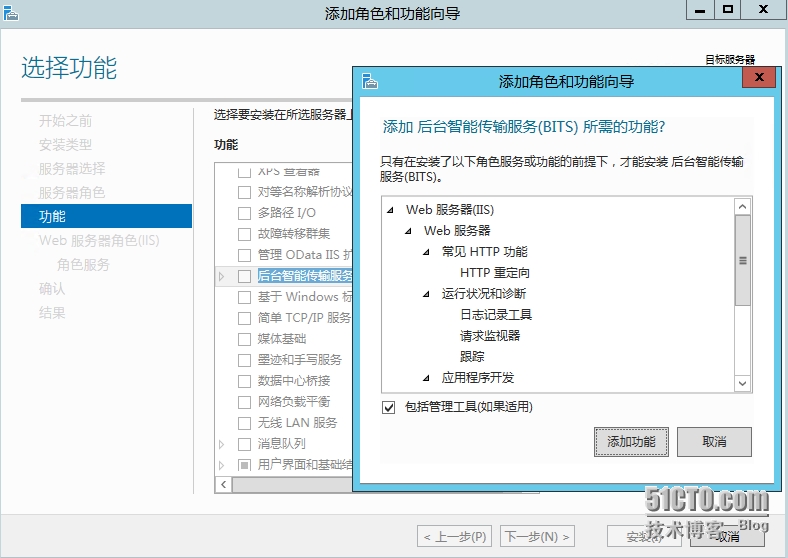Toggle the 用户界面和基础结构 checkbox
The image size is (788, 558).
(x=244, y=465)
